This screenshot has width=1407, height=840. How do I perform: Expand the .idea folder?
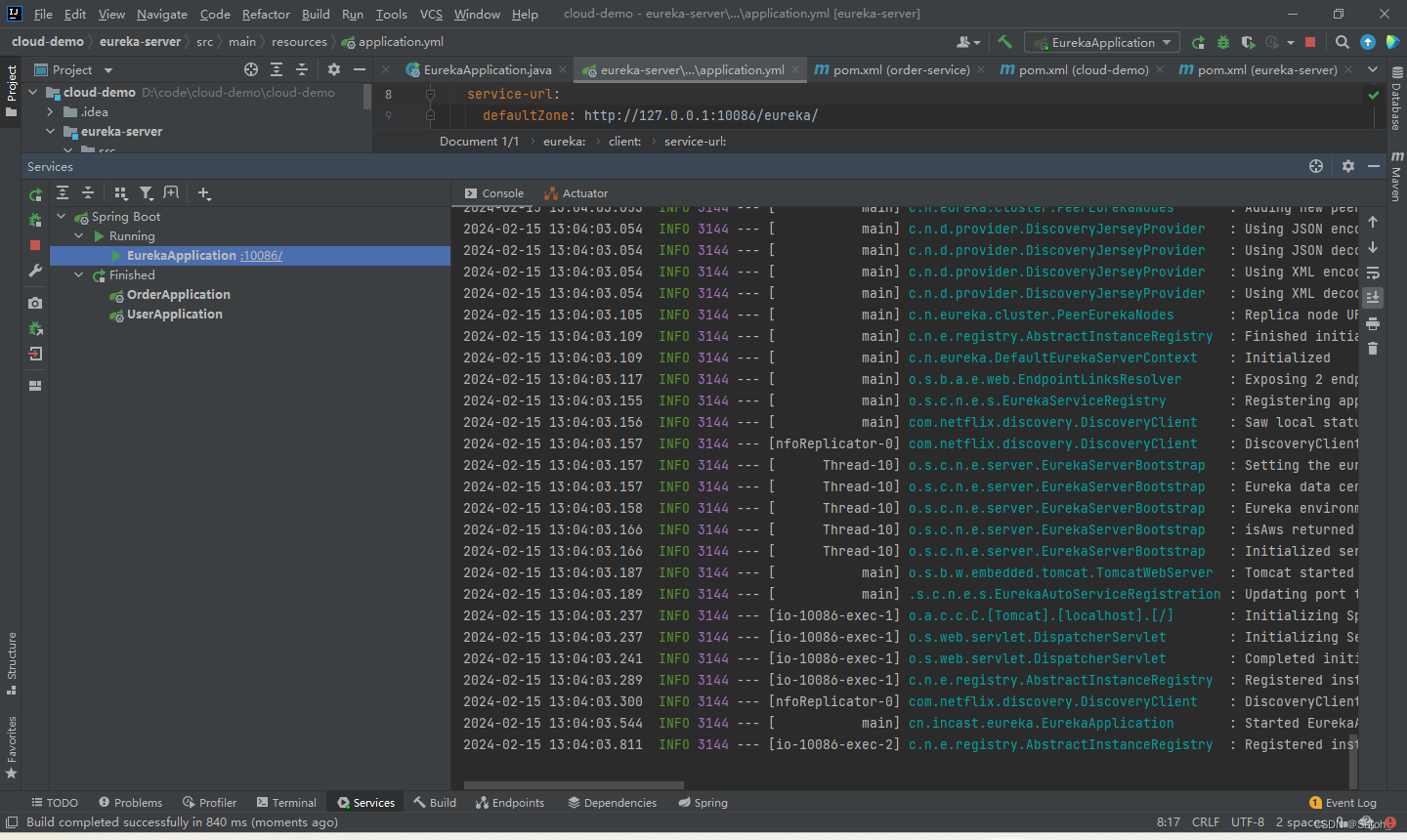(51, 111)
